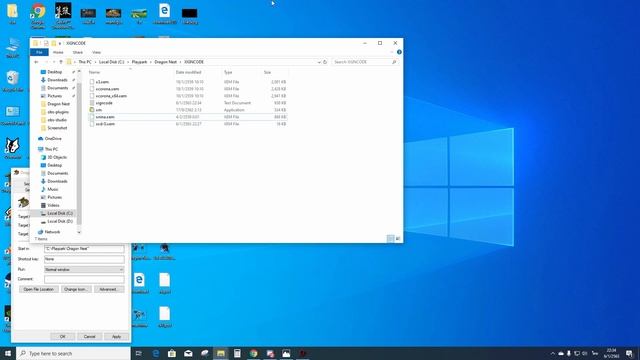The width and height of the screenshot is (640, 360).
Task: Click the Start in path field
Action: click(x=84, y=249)
